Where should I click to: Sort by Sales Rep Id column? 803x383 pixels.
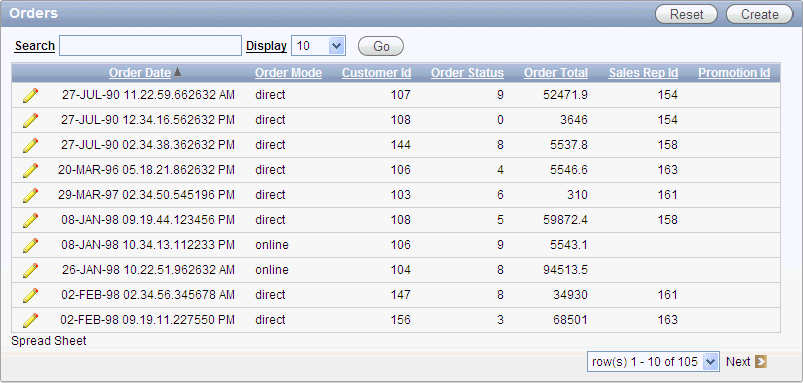[x=643, y=73]
